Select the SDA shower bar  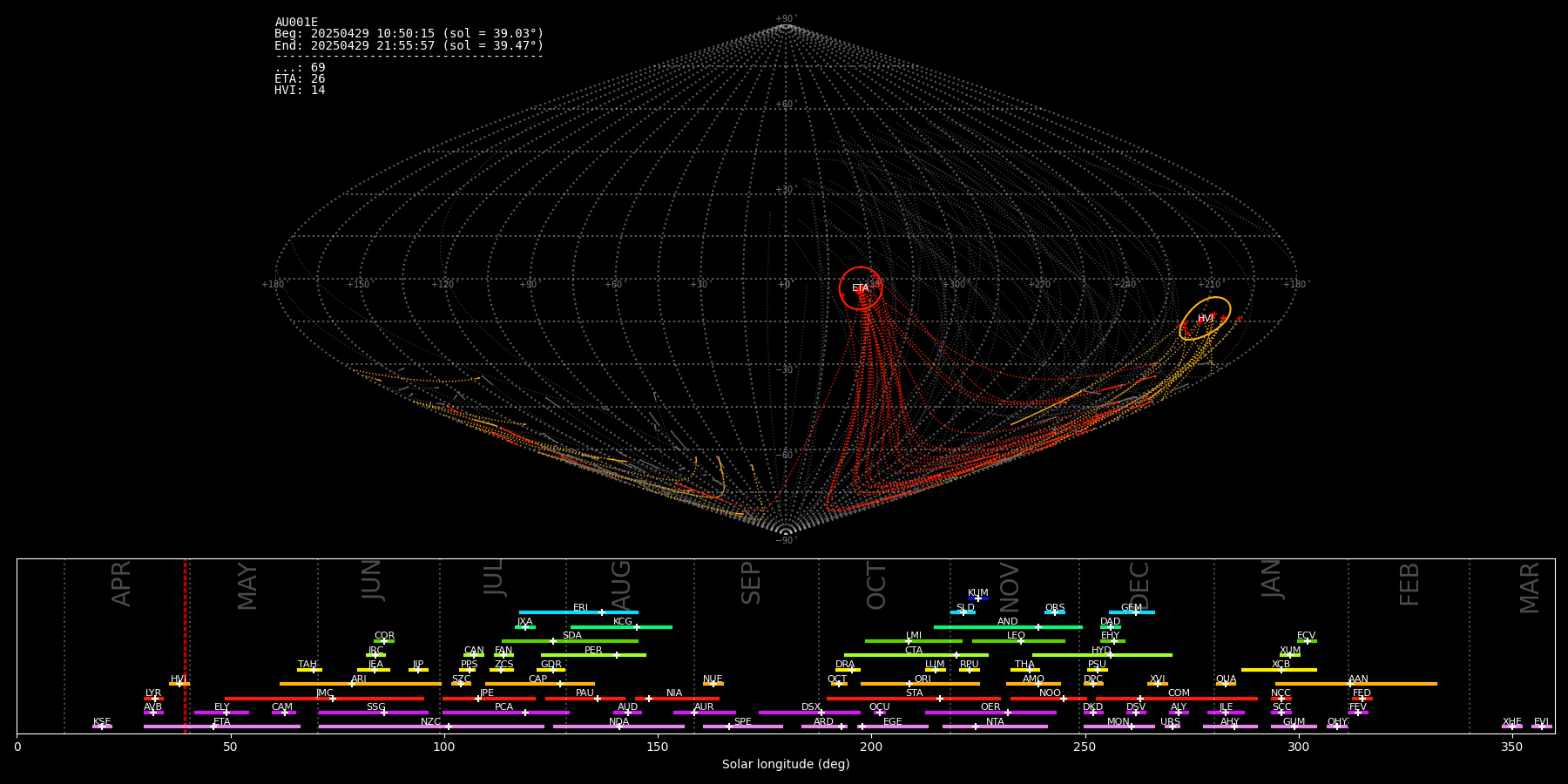[x=570, y=641]
